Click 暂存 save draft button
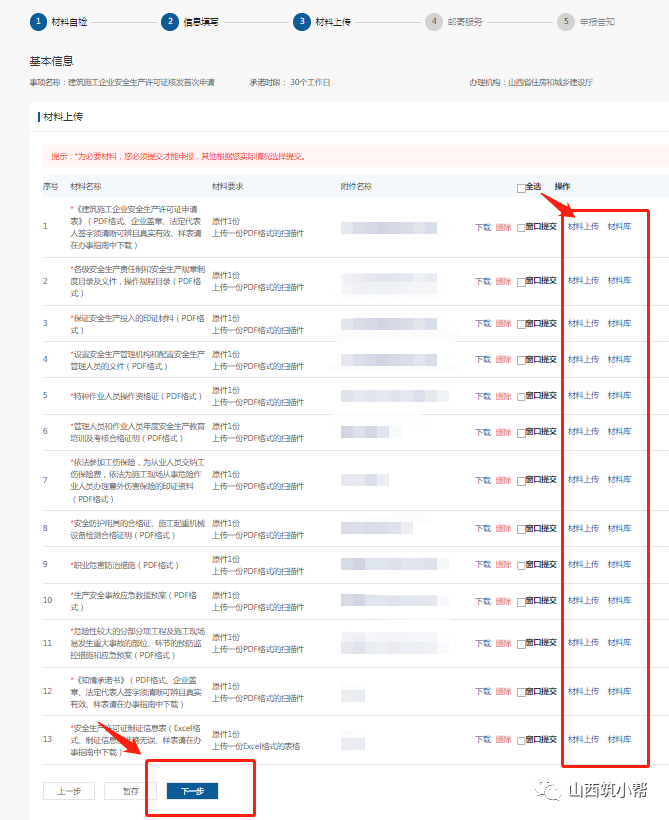The height and width of the screenshot is (820, 669). [130, 791]
